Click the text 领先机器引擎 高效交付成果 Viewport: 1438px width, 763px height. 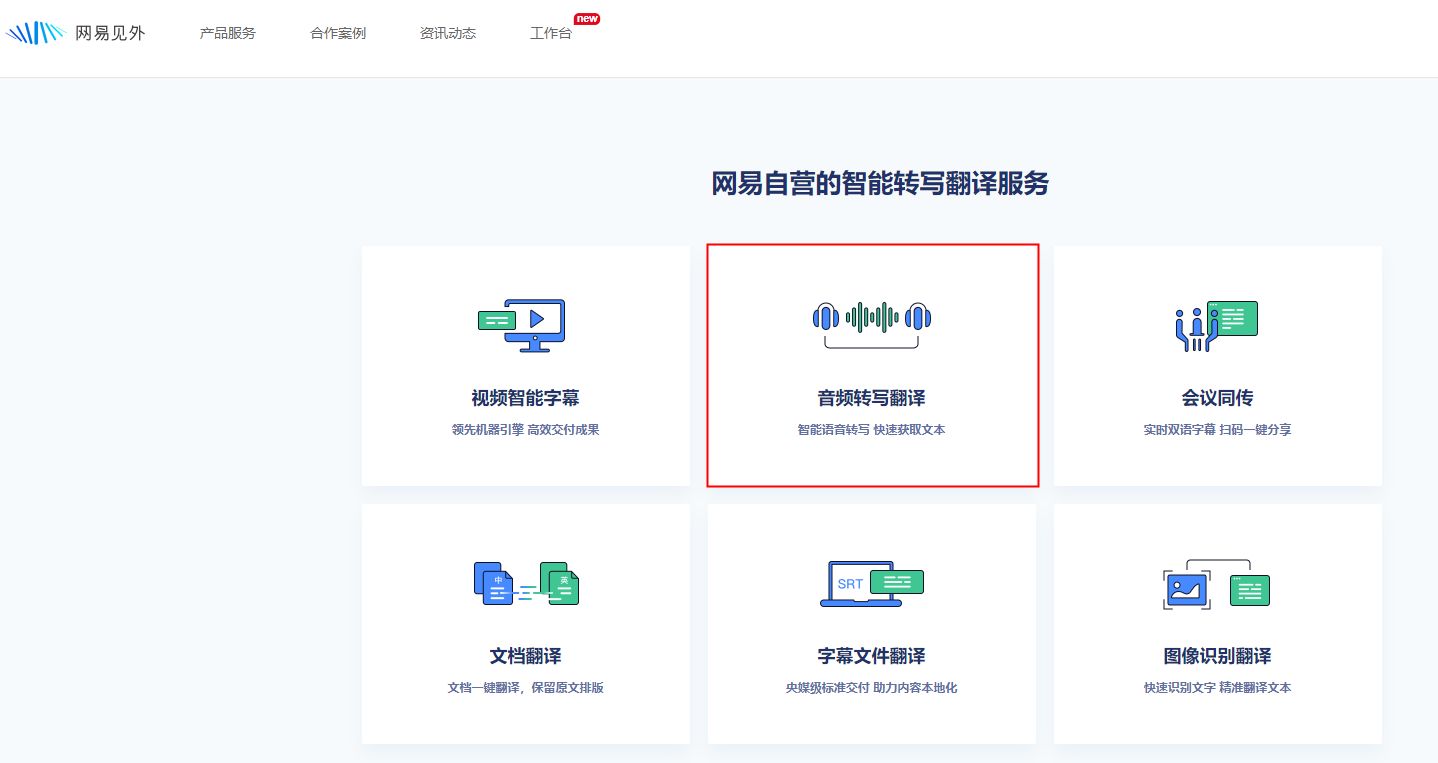pos(526,430)
